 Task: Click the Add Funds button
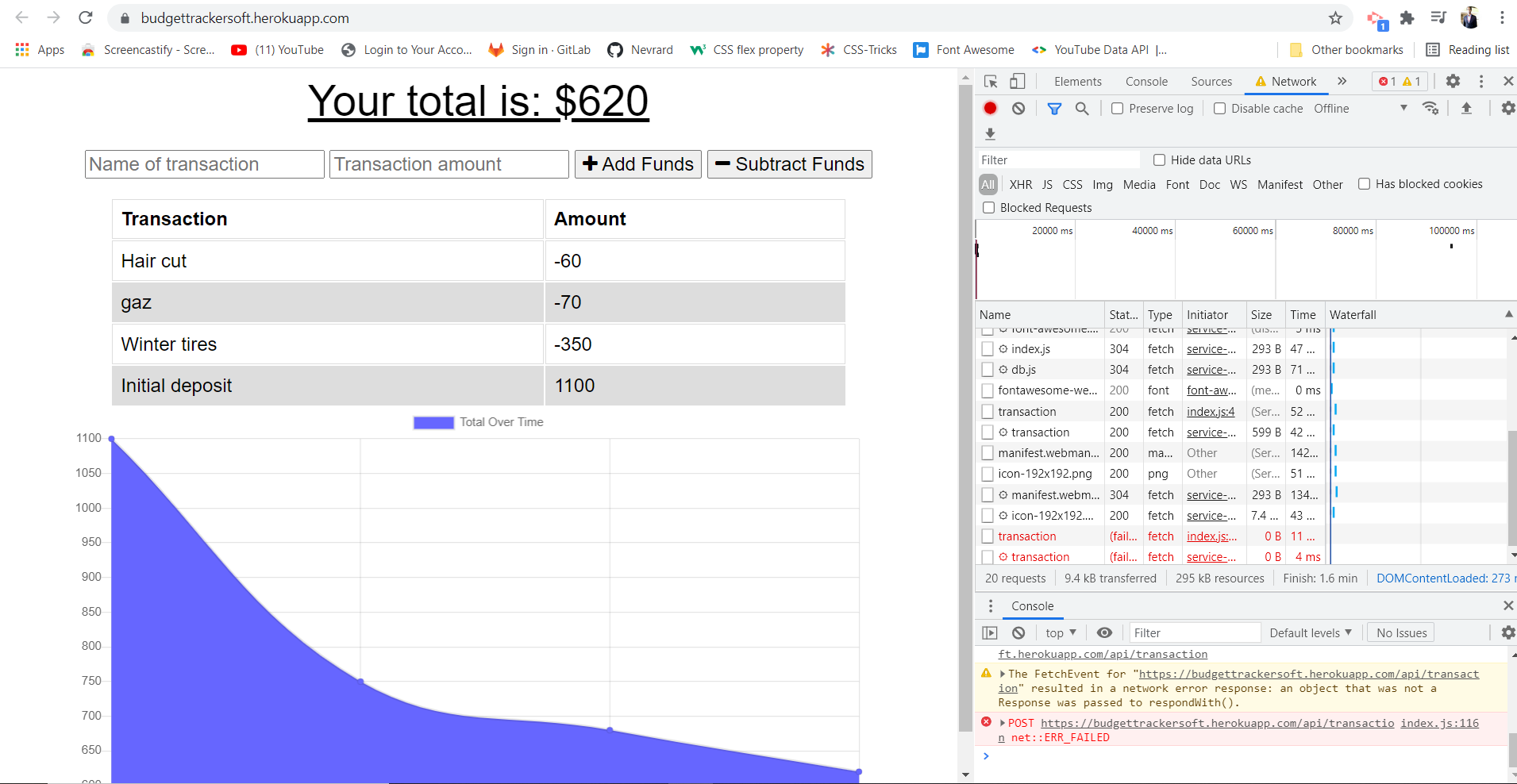[638, 164]
